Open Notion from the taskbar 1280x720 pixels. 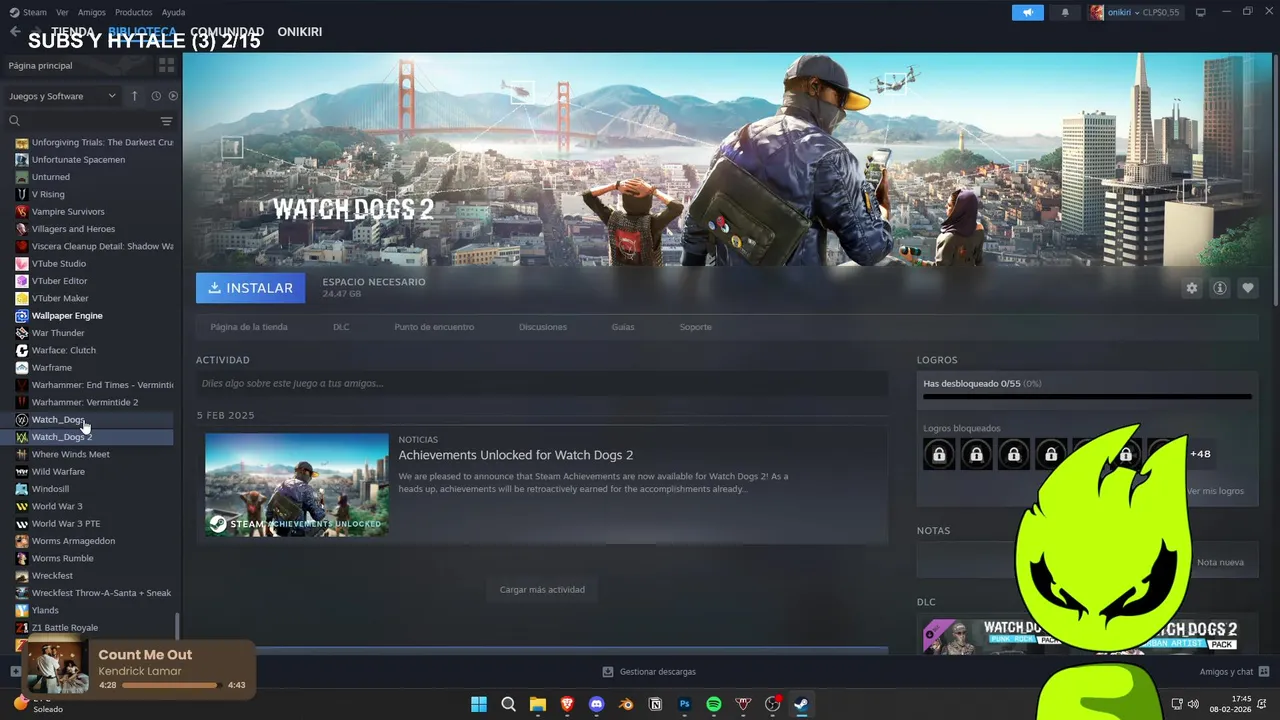pyautogui.click(x=655, y=704)
